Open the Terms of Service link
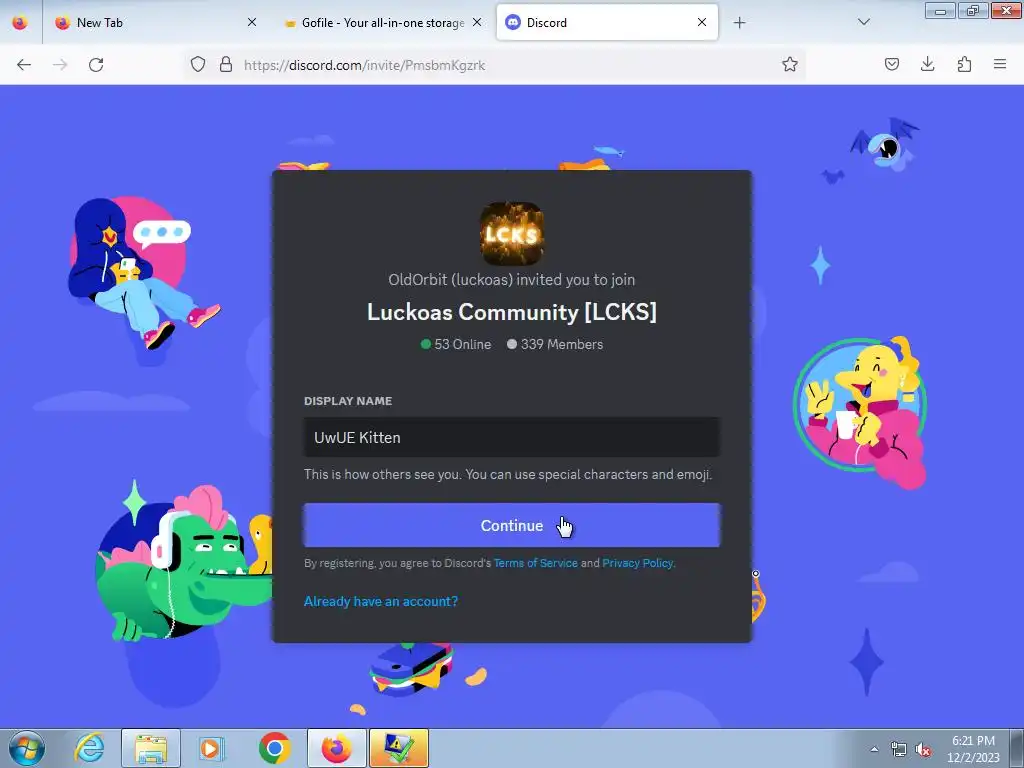1024x768 pixels. click(536, 563)
